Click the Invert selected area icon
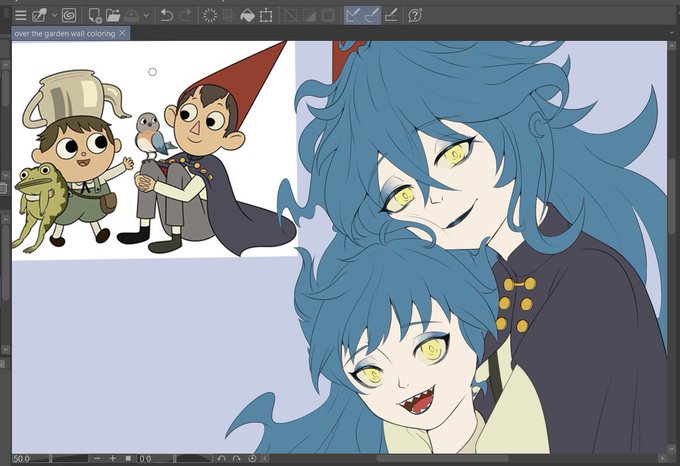The image size is (680, 466). [x=309, y=16]
